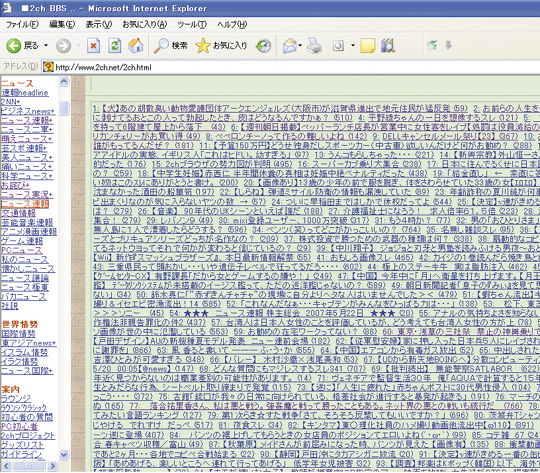Viewport: 540px width, 473px height.
Task: Expand the Mail button dropdown arrow
Action: tap(300, 45)
